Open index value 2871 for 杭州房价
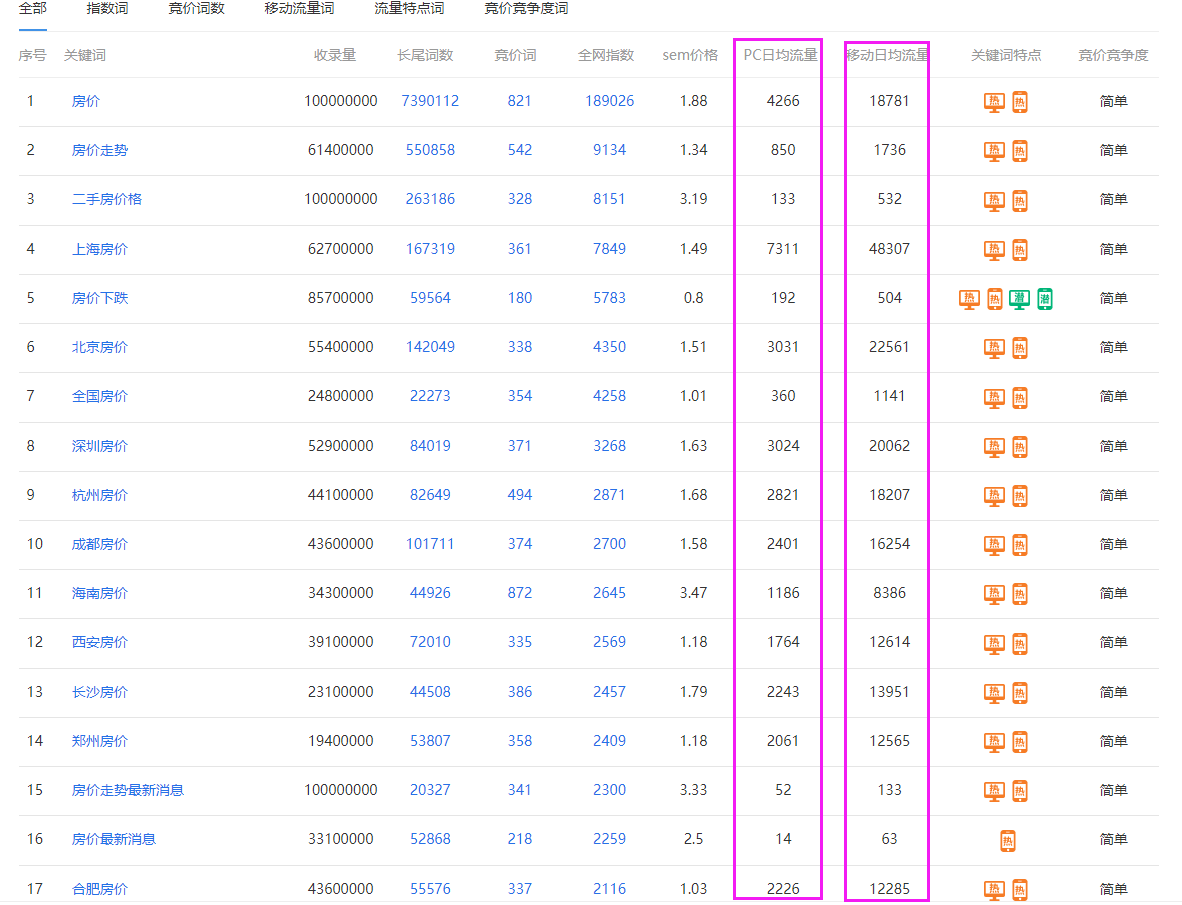Image resolution: width=1182 pixels, height=905 pixels. coord(609,494)
